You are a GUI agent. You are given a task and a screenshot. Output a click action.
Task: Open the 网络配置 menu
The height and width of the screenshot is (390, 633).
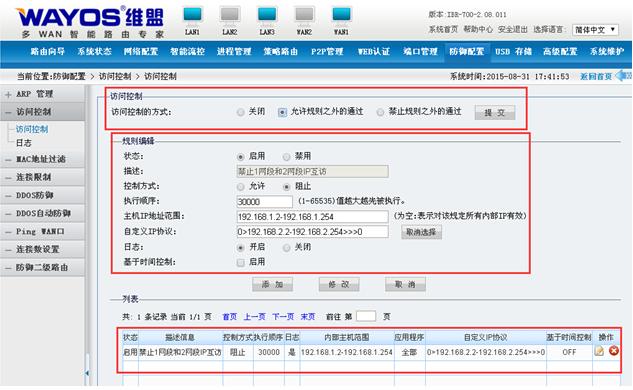(141, 52)
